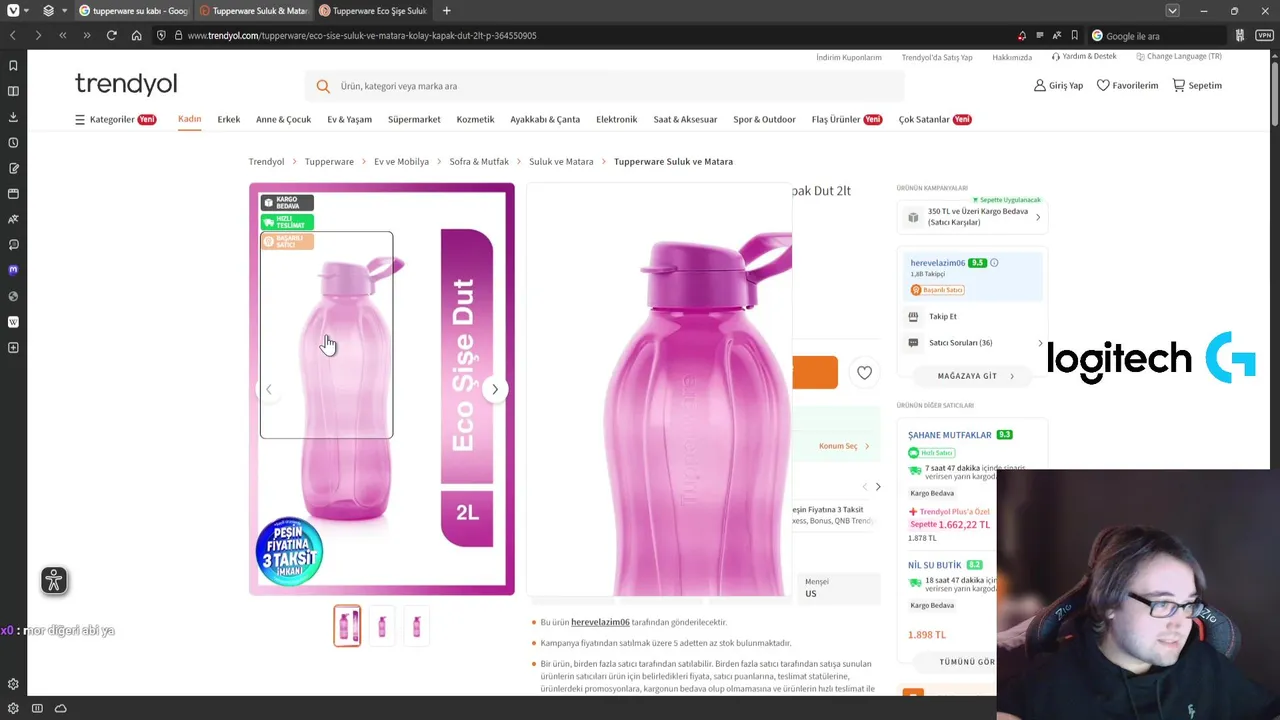Go to the browser home page
Screen dimensions: 1280x720
tap(136, 35)
